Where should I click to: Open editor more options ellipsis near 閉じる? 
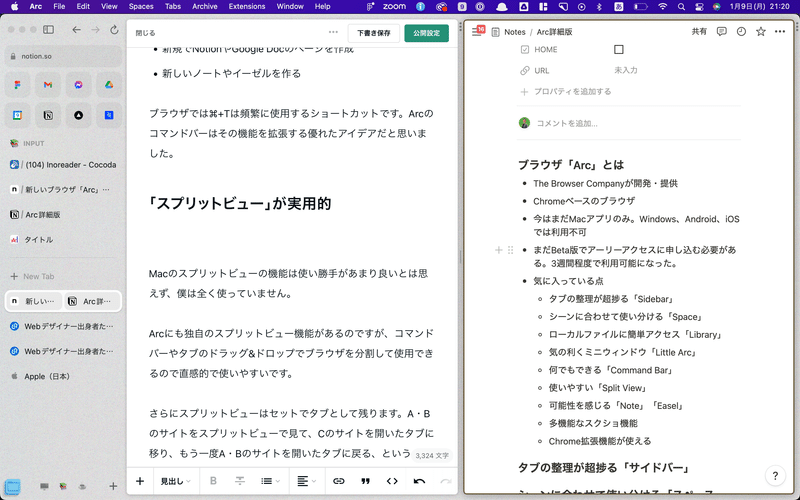point(333,32)
